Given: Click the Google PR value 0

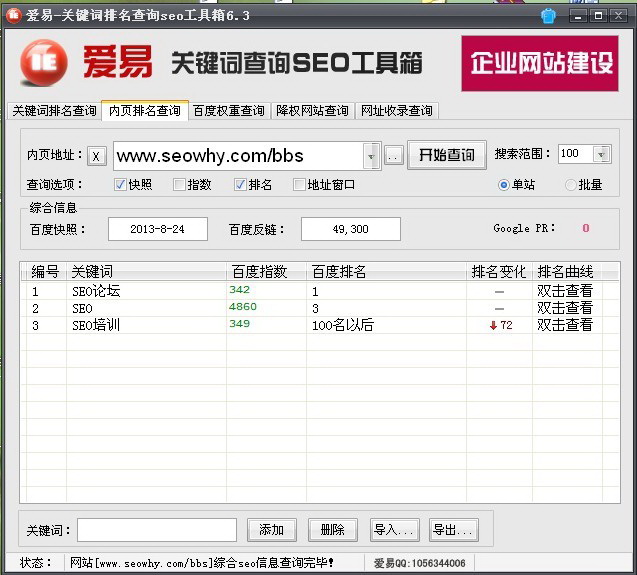Looking at the screenshot, I should pos(585,228).
